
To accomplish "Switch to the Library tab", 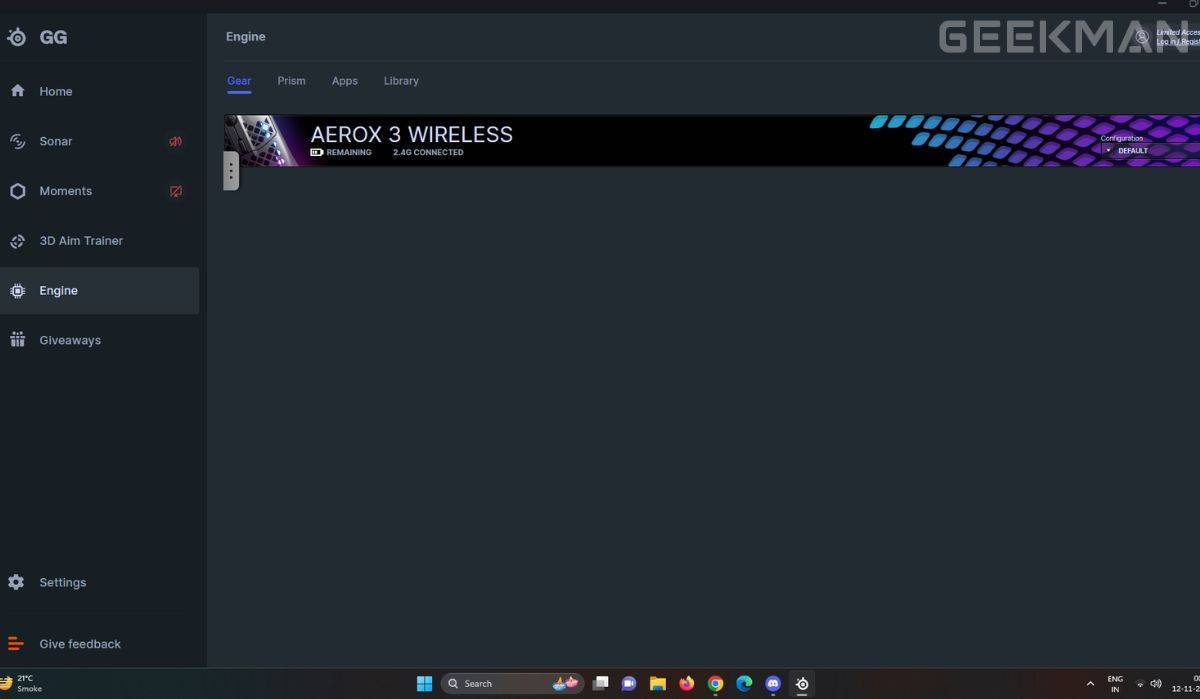I will 401,81.
